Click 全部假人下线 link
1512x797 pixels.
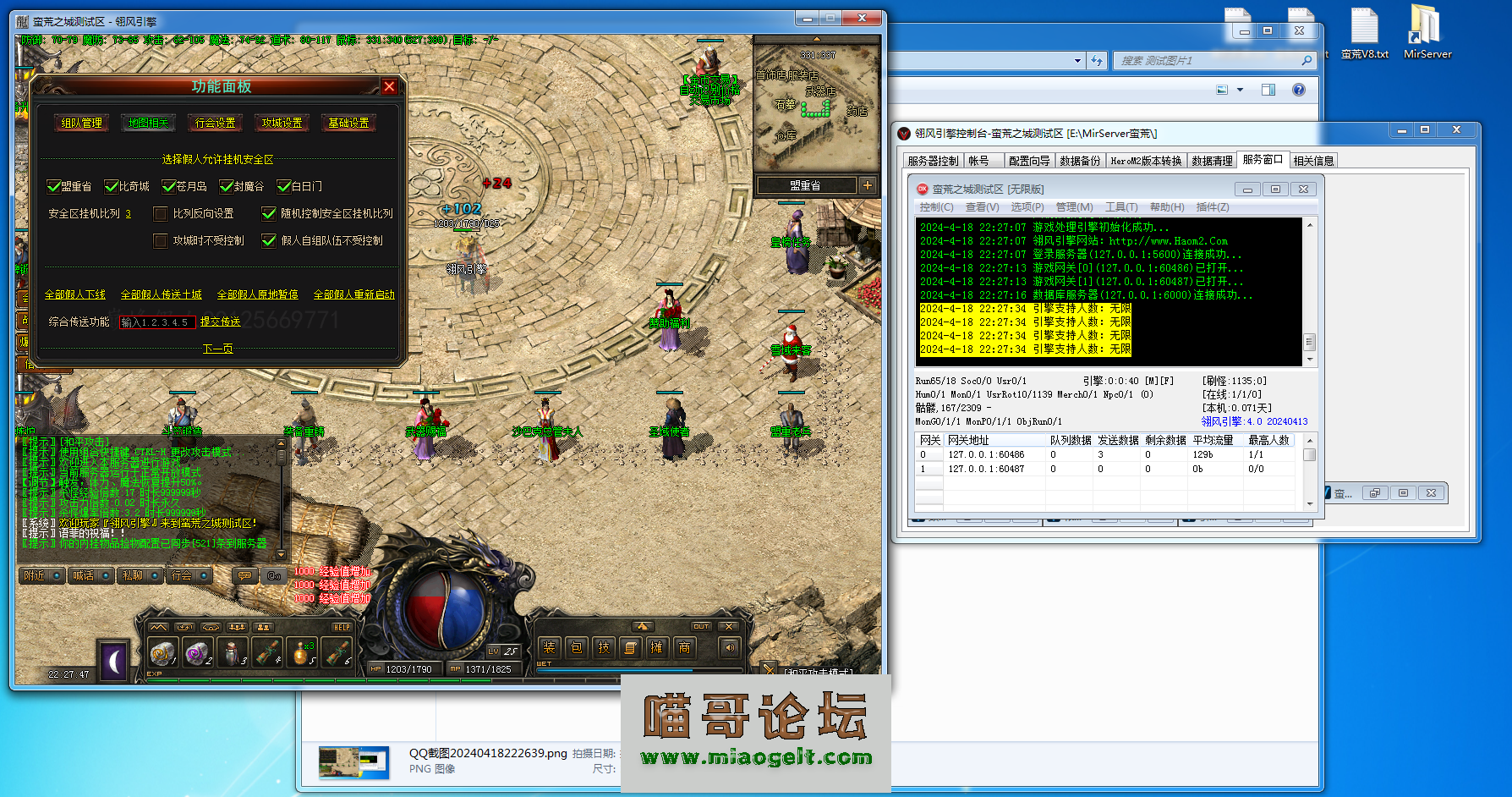coord(75,294)
